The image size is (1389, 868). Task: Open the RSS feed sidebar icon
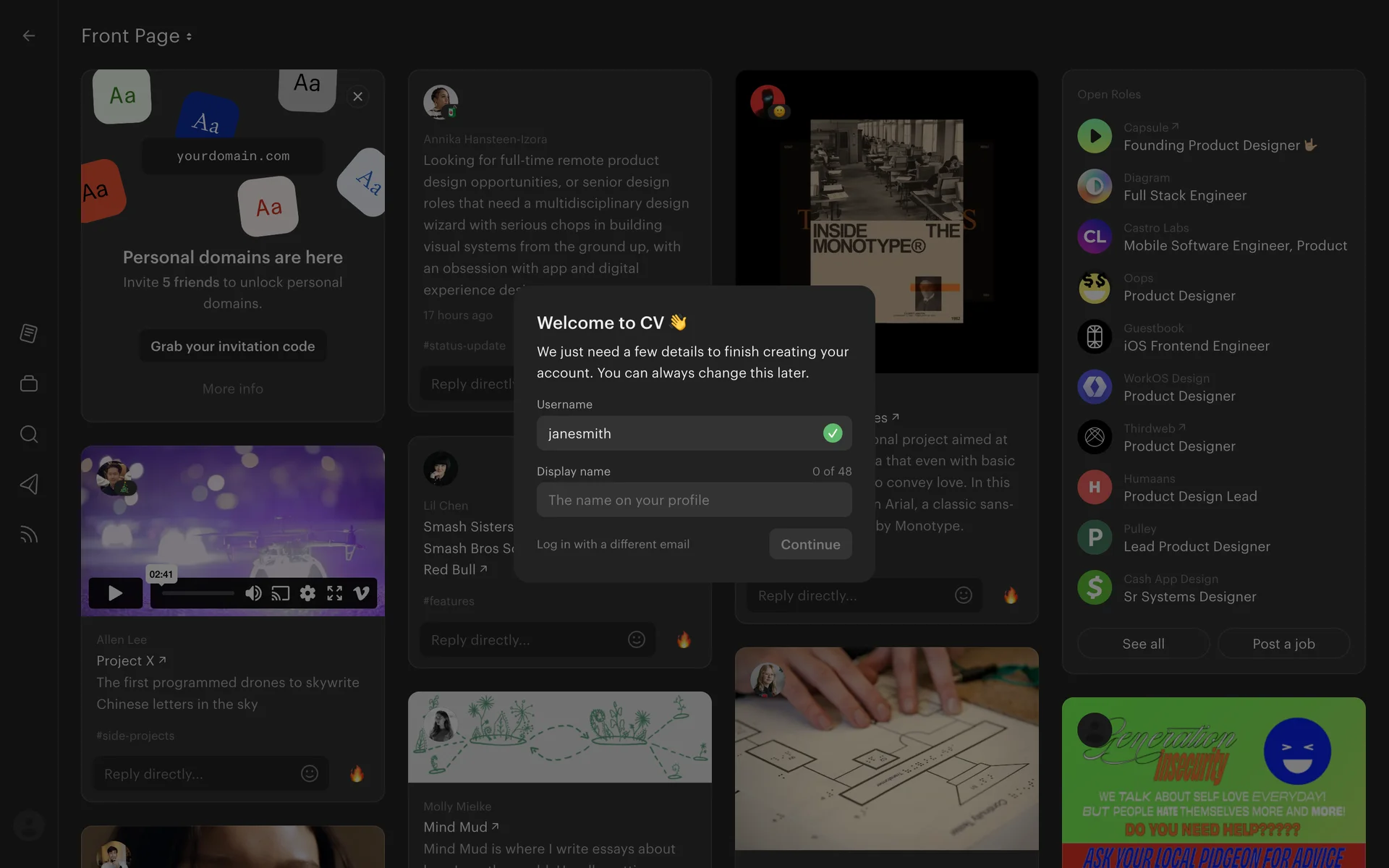[29, 535]
